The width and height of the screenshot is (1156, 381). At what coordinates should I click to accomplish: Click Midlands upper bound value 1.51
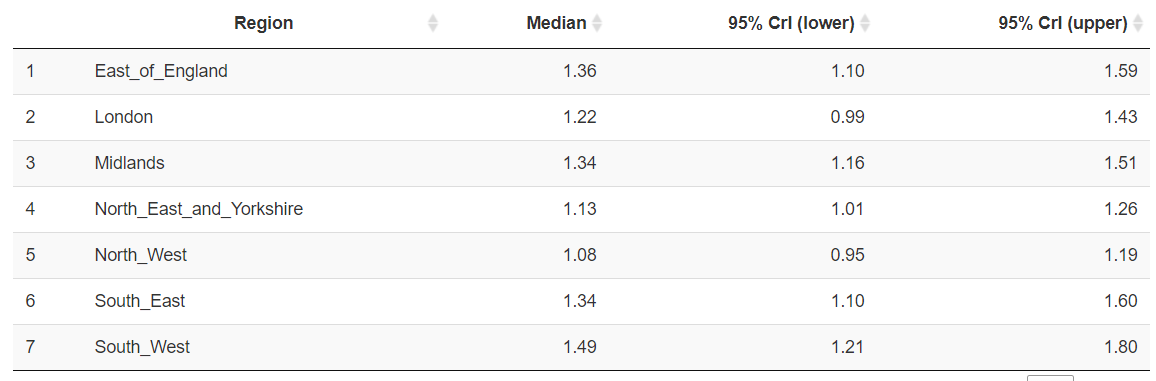1121,163
